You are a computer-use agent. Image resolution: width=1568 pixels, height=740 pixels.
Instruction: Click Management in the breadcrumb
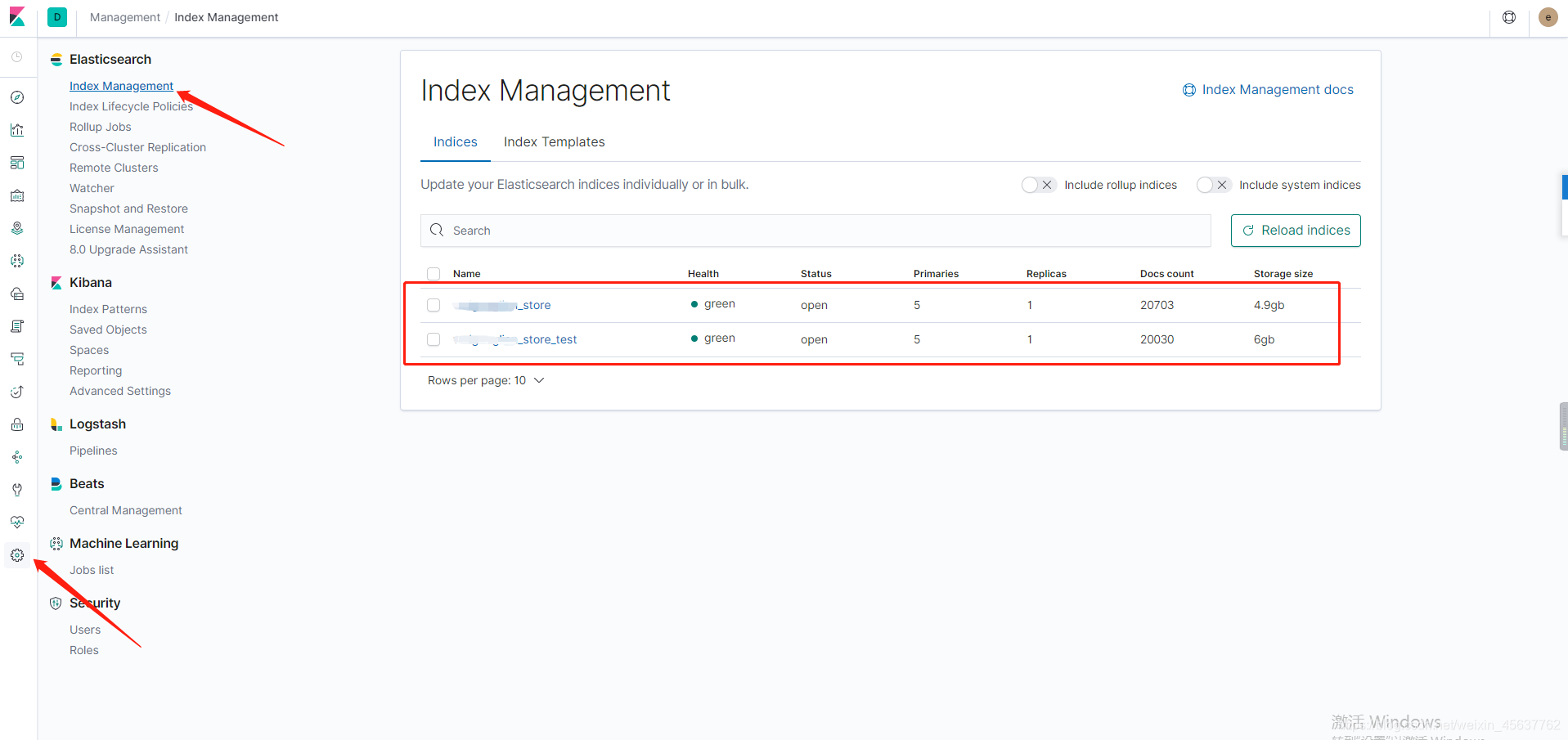click(x=125, y=17)
